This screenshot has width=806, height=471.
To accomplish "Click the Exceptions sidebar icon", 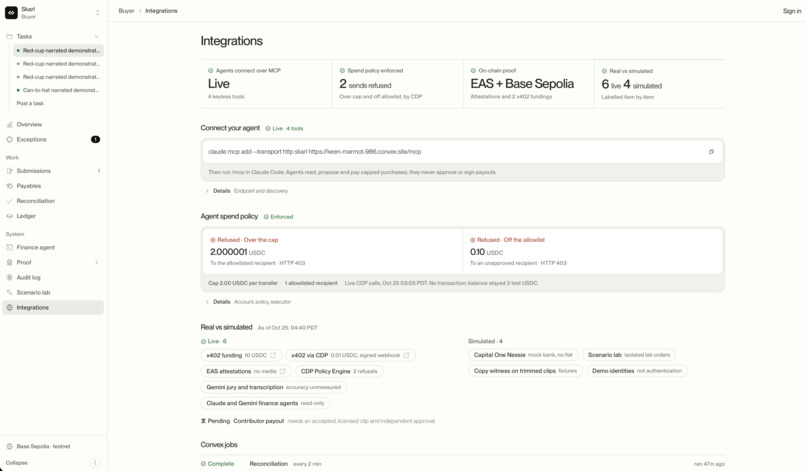I will click(x=9, y=139).
